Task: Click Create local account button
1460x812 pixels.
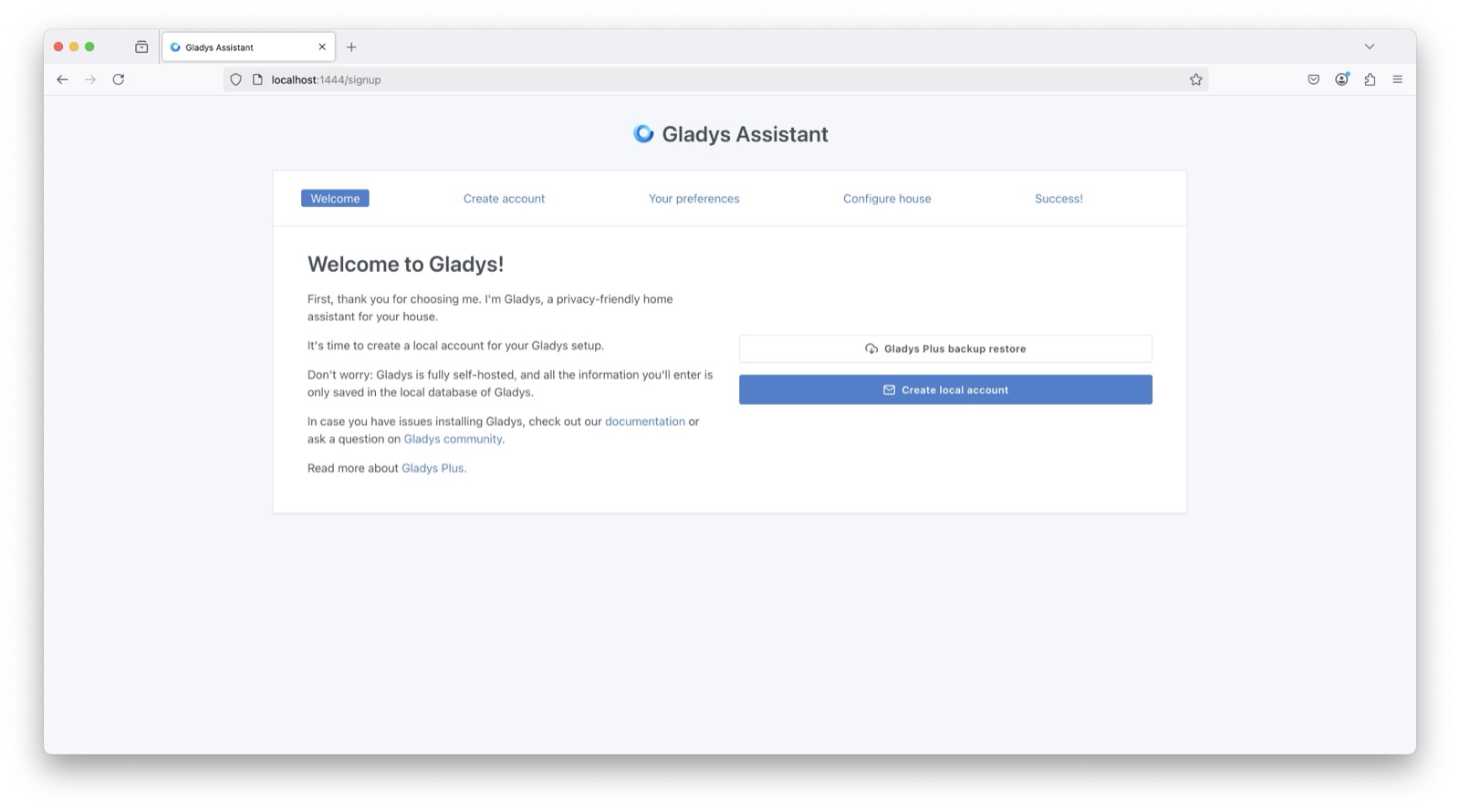Action: point(945,390)
